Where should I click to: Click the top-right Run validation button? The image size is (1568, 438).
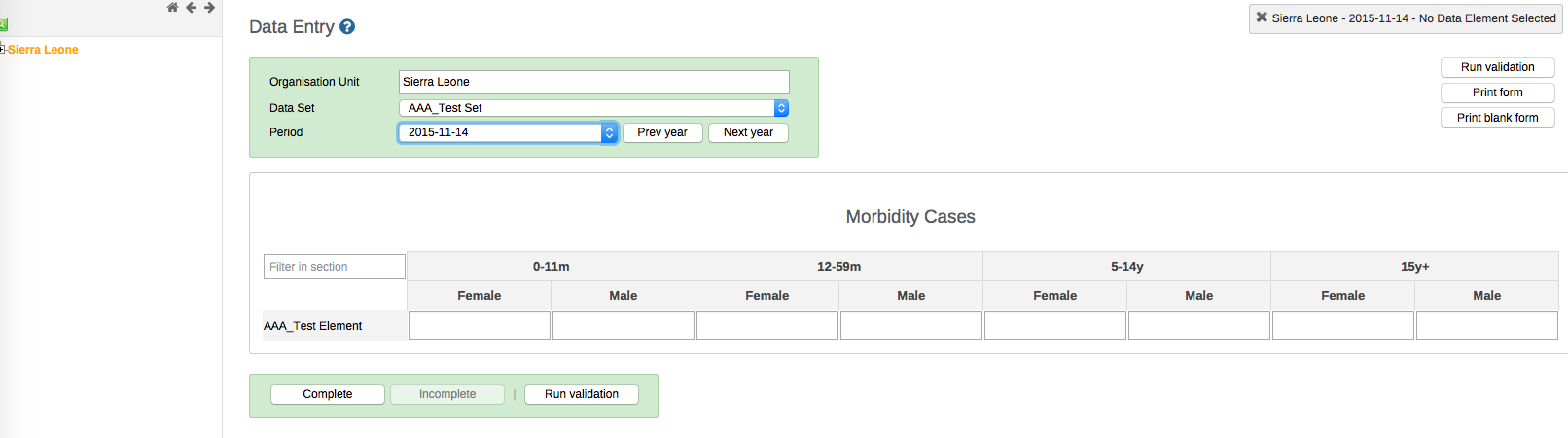click(x=1497, y=67)
